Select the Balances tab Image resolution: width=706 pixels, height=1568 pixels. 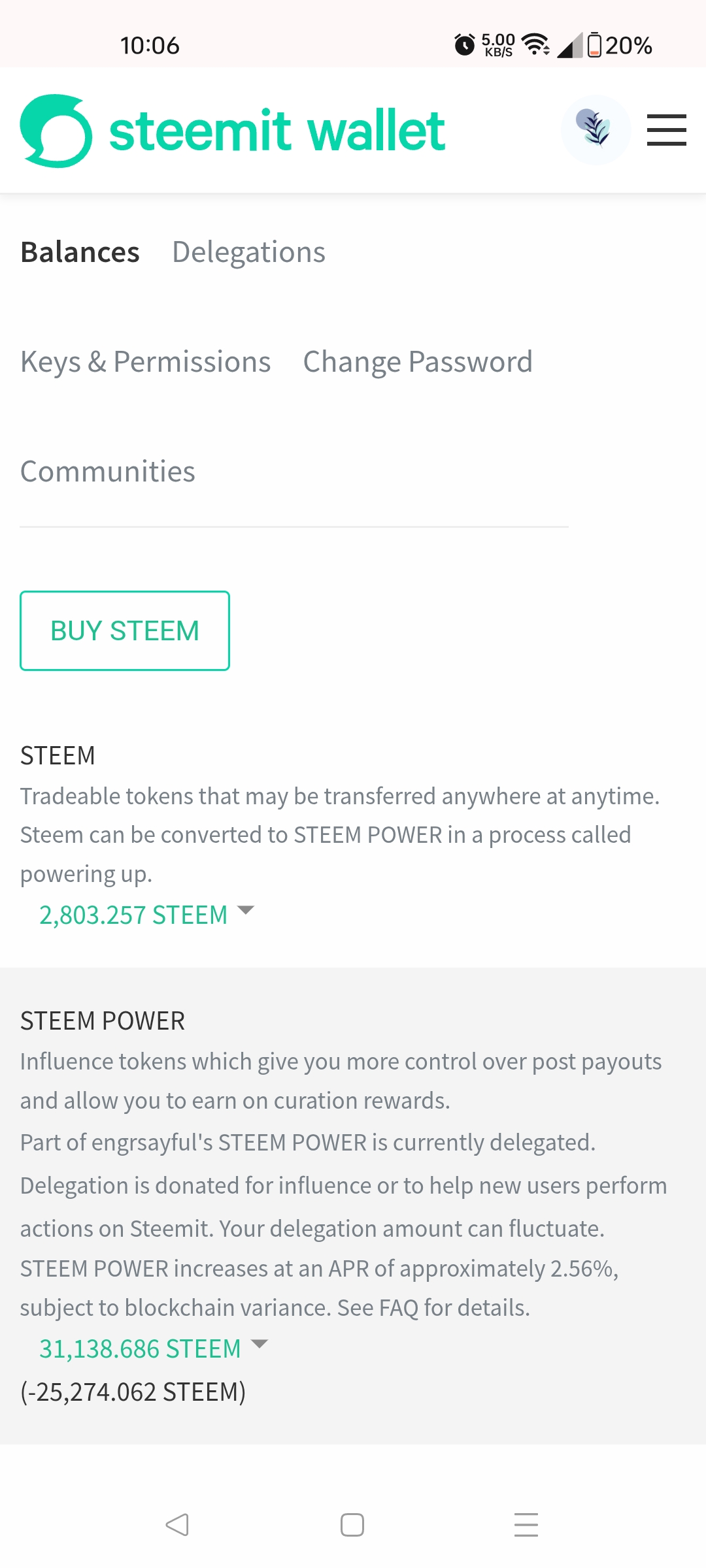point(80,252)
